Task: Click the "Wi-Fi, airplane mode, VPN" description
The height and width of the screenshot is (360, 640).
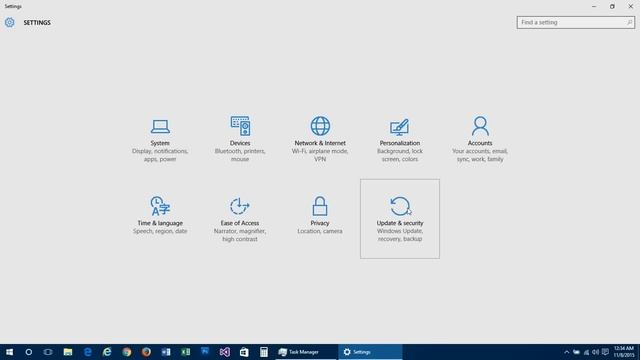Action: 320,155
